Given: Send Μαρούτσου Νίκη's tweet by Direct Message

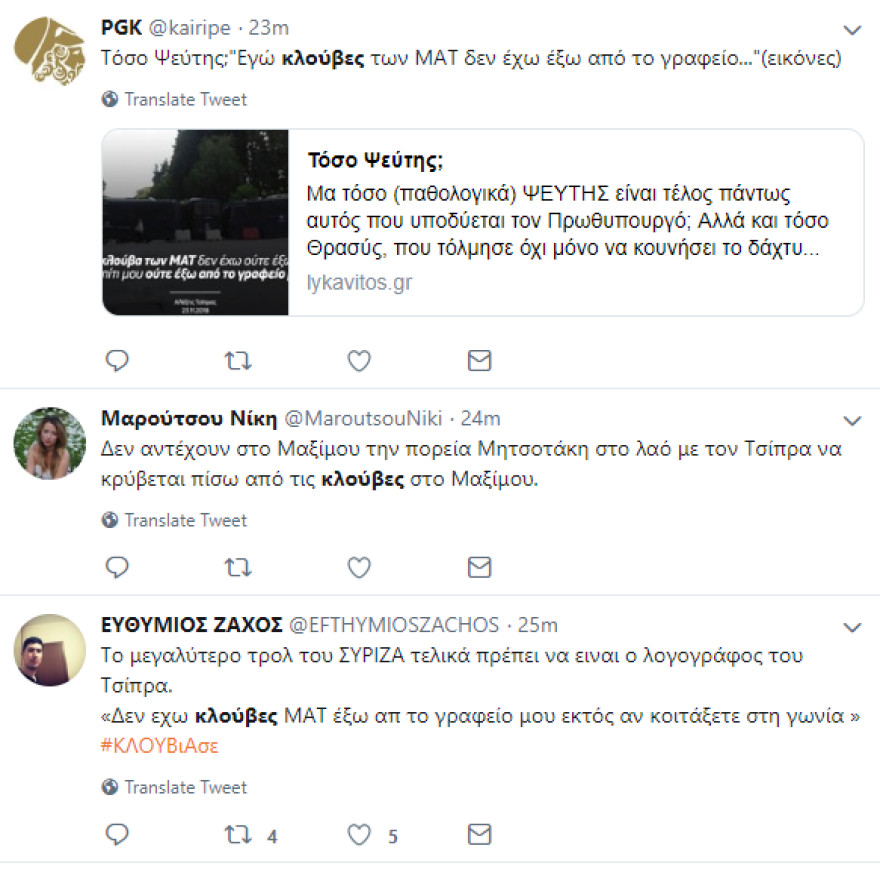Looking at the screenshot, I should pos(479,566).
